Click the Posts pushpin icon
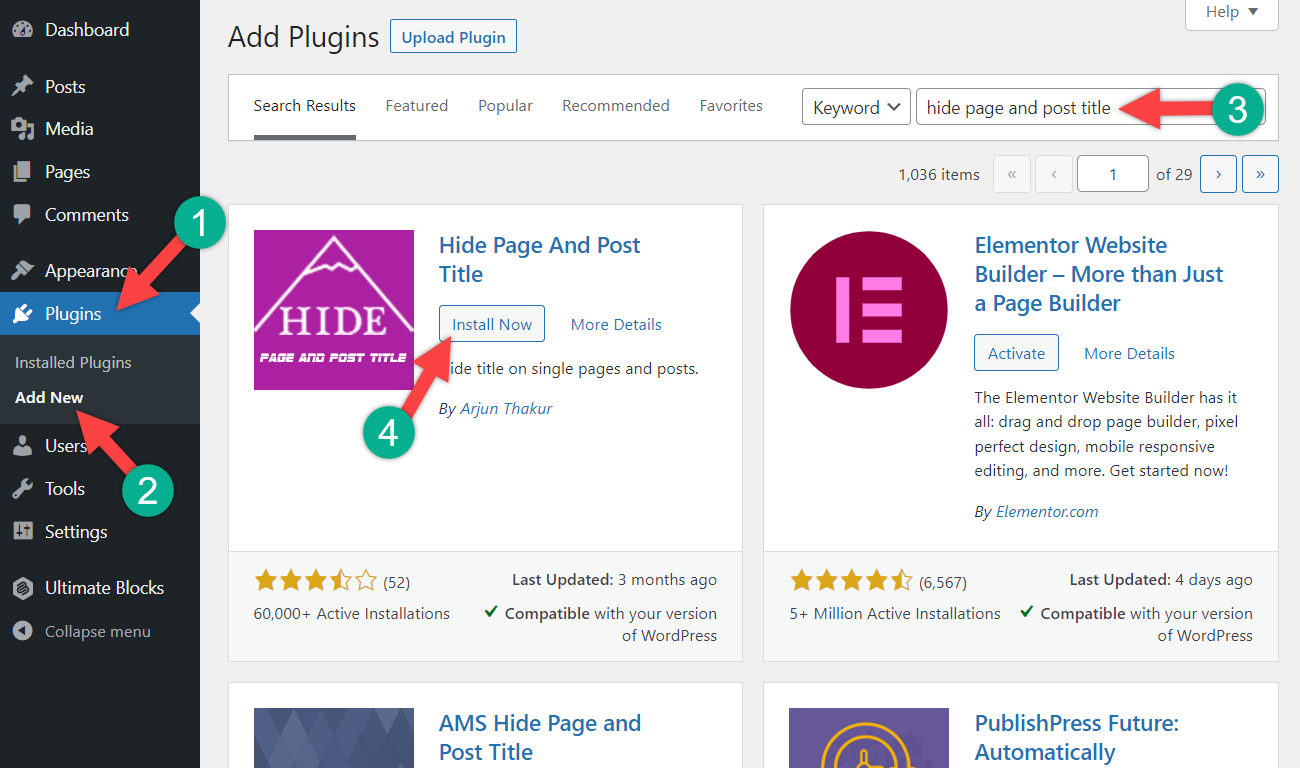Screen dimensions: 1300x768 click(22, 87)
